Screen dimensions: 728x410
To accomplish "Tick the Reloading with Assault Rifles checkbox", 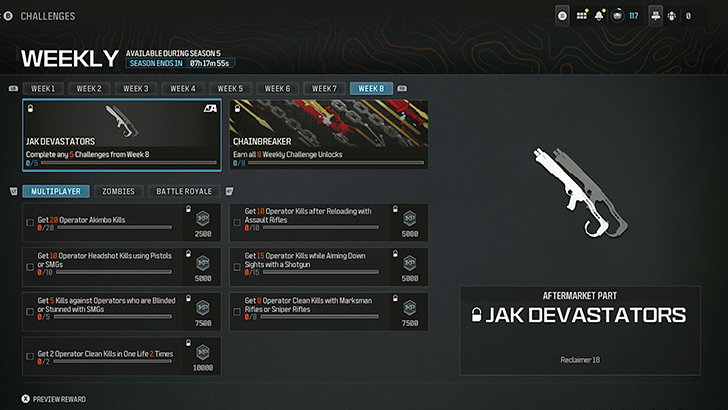I will [237, 223].
